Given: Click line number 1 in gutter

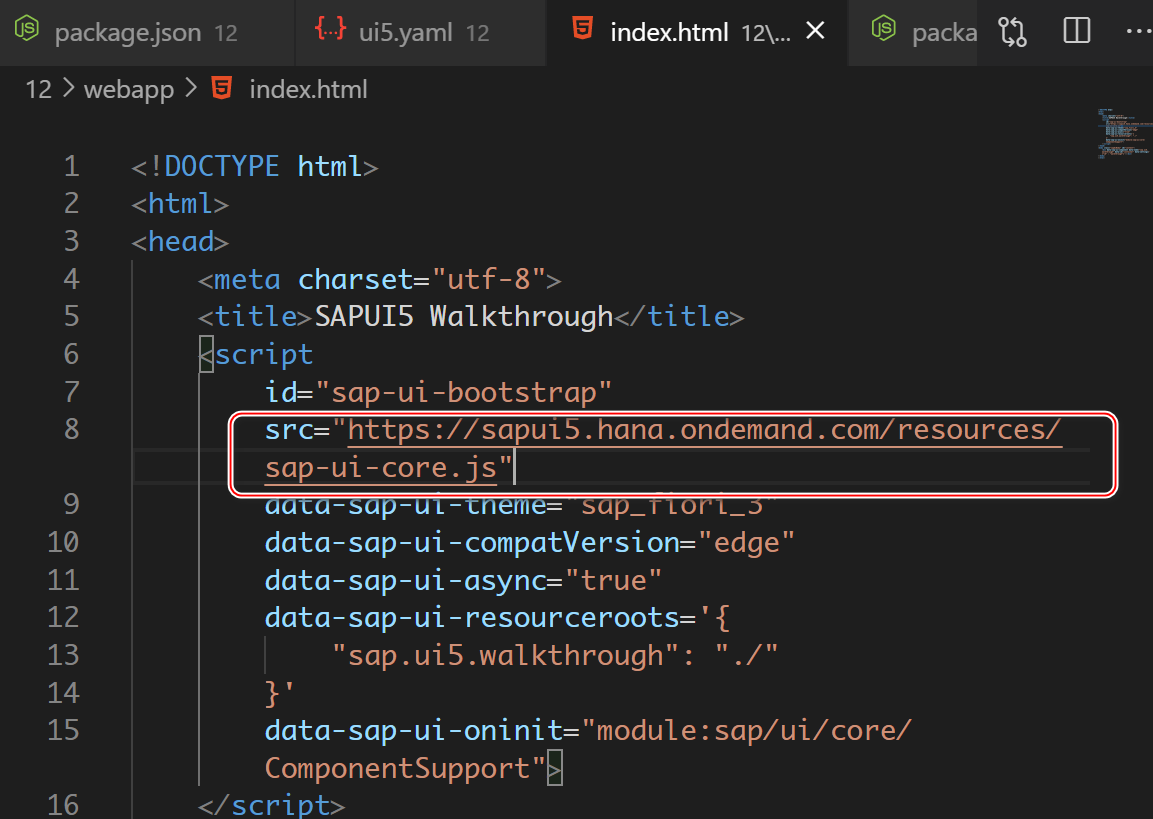Looking at the screenshot, I should click(x=71, y=167).
